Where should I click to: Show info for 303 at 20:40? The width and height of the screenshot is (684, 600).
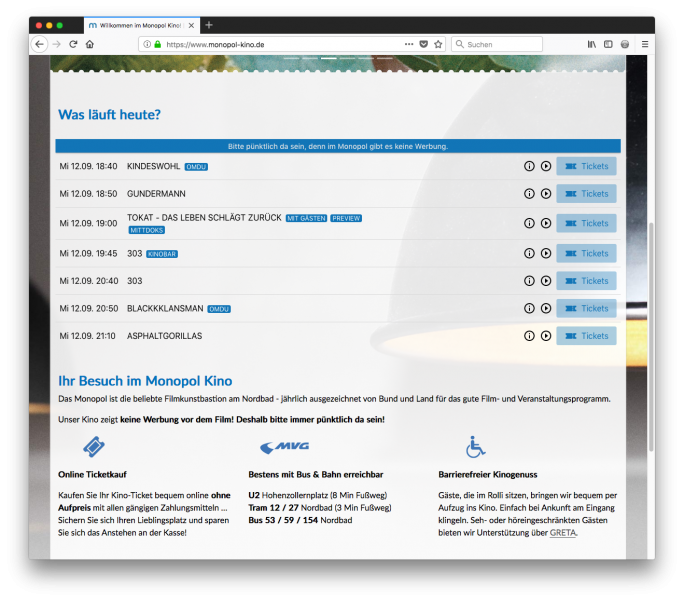529,281
